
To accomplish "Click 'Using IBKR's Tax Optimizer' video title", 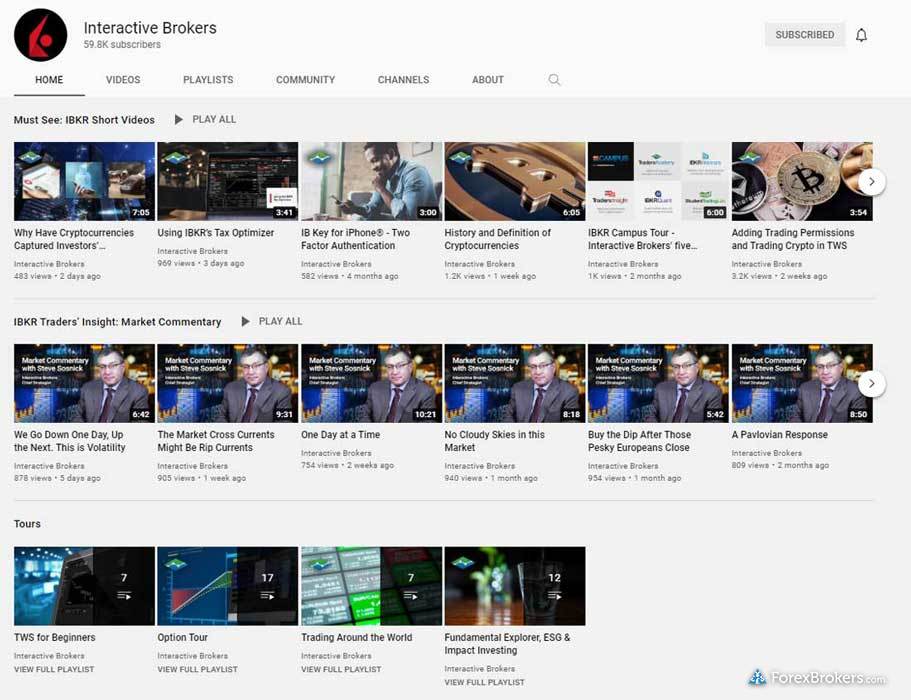I will 216,232.
